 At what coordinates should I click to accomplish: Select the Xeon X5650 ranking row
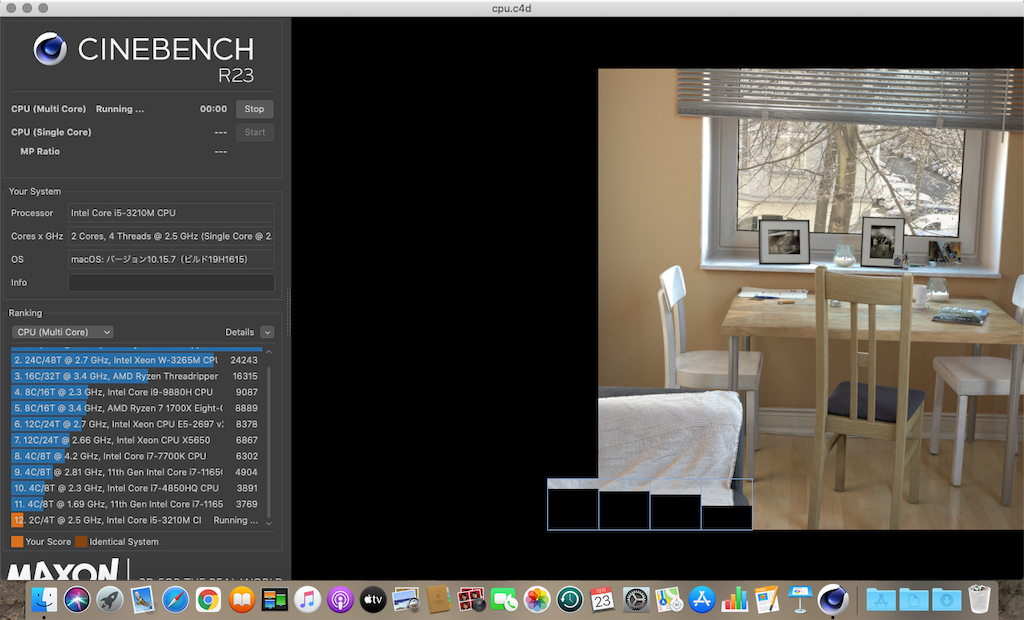pyautogui.click(x=136, y=440)
